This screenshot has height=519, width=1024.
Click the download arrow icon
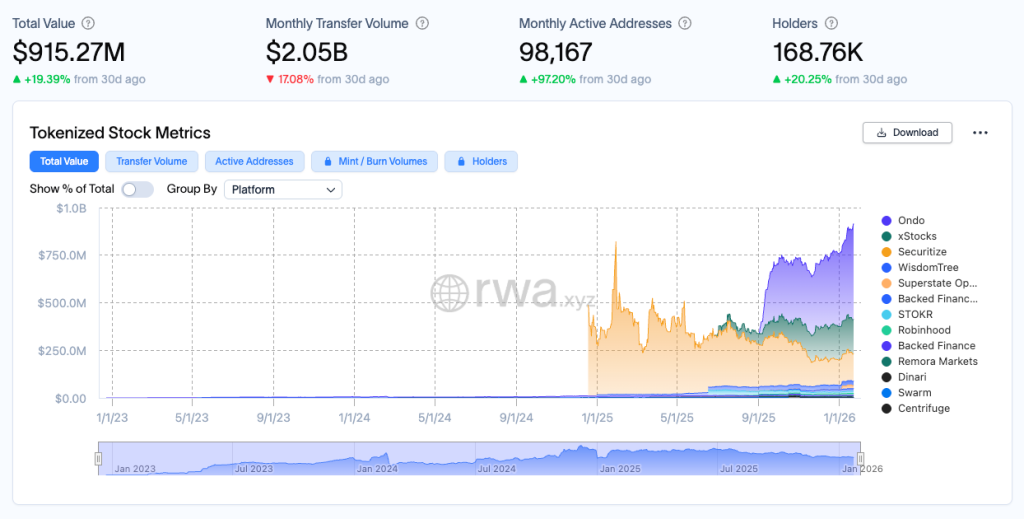pyautogui.click(x=881, y=133)
